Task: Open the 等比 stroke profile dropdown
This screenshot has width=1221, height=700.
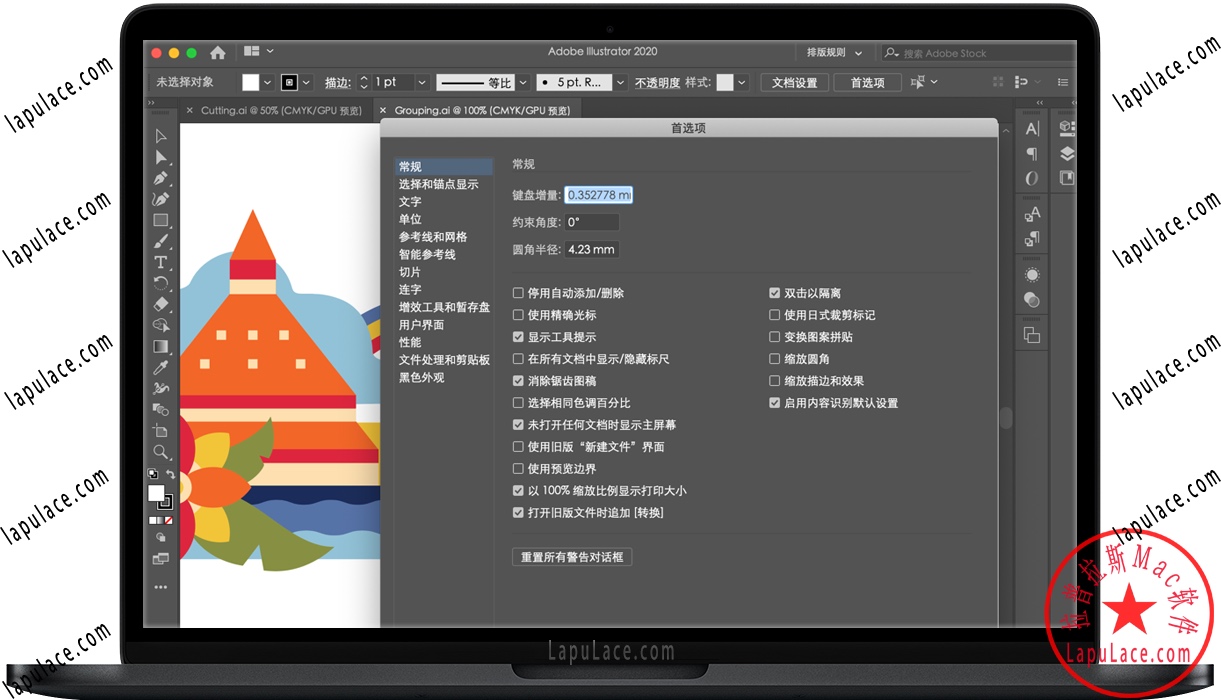Action: [x=522, y=82]
